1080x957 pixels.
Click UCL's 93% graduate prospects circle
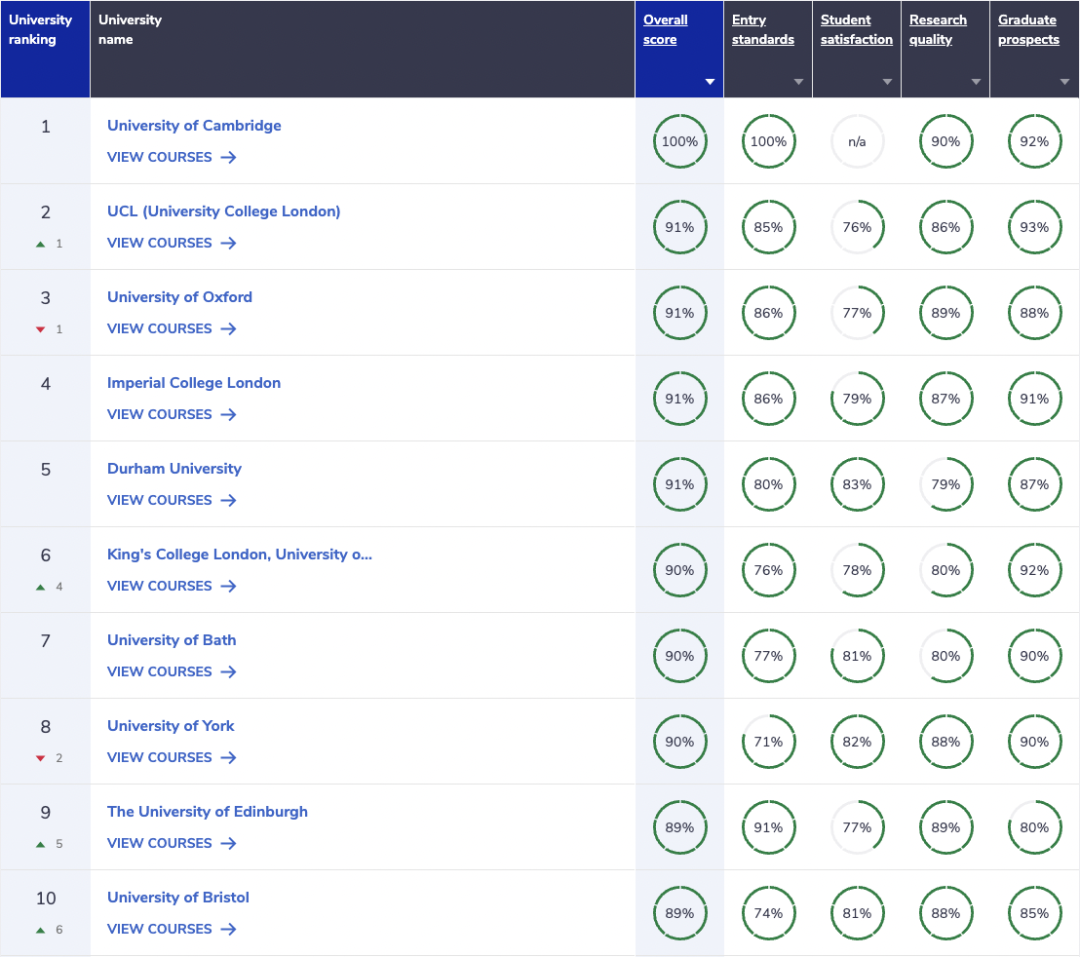pos(1034,228)
